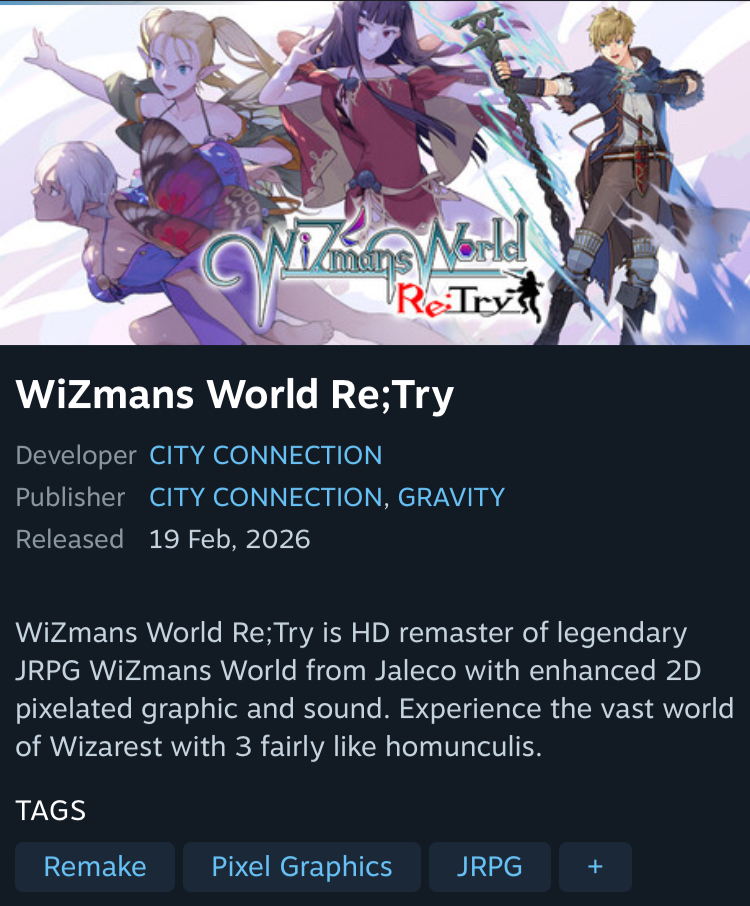Click the WiZmans World Re;Try title heading

point(235,395)
